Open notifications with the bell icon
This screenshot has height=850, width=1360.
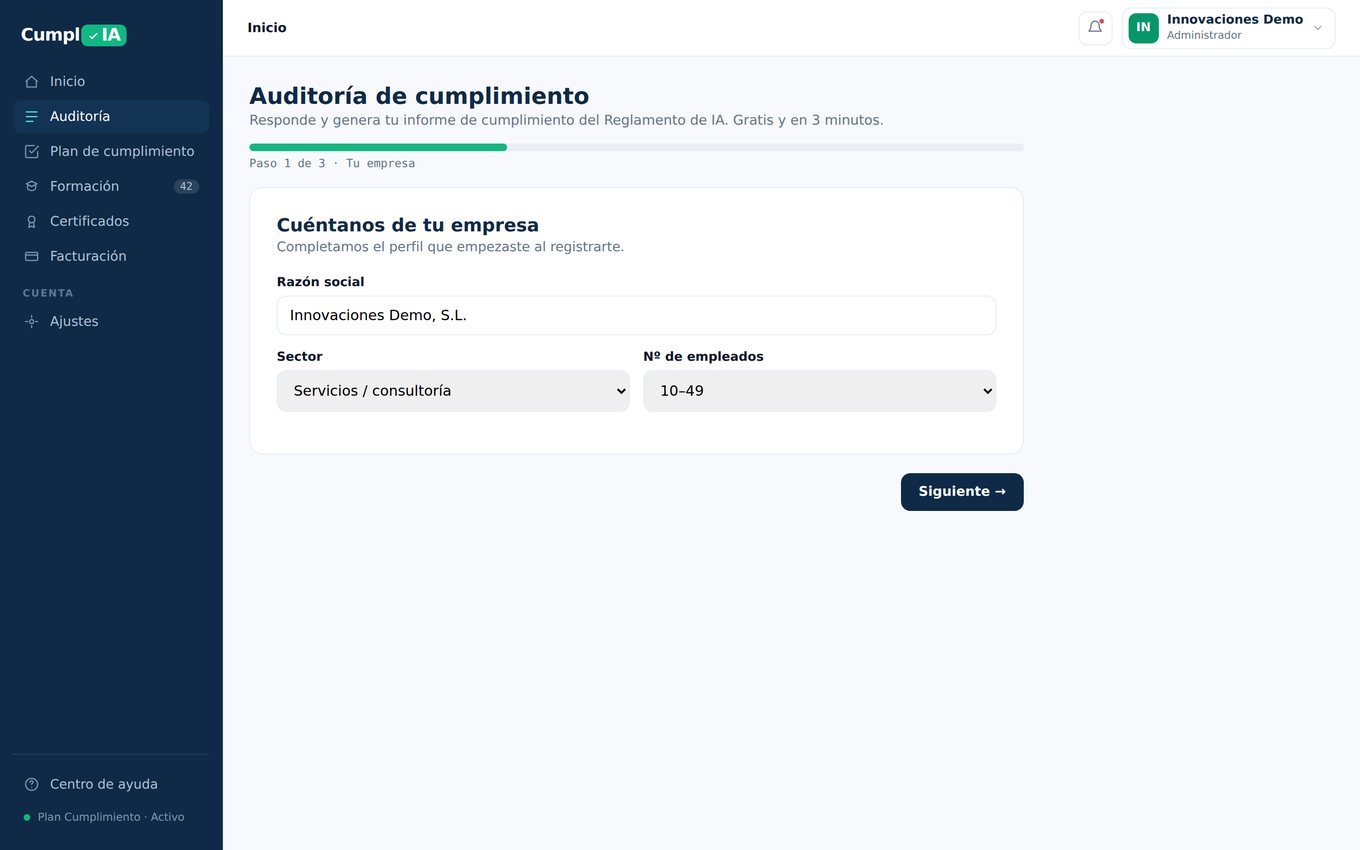(x=1095, y=28)
